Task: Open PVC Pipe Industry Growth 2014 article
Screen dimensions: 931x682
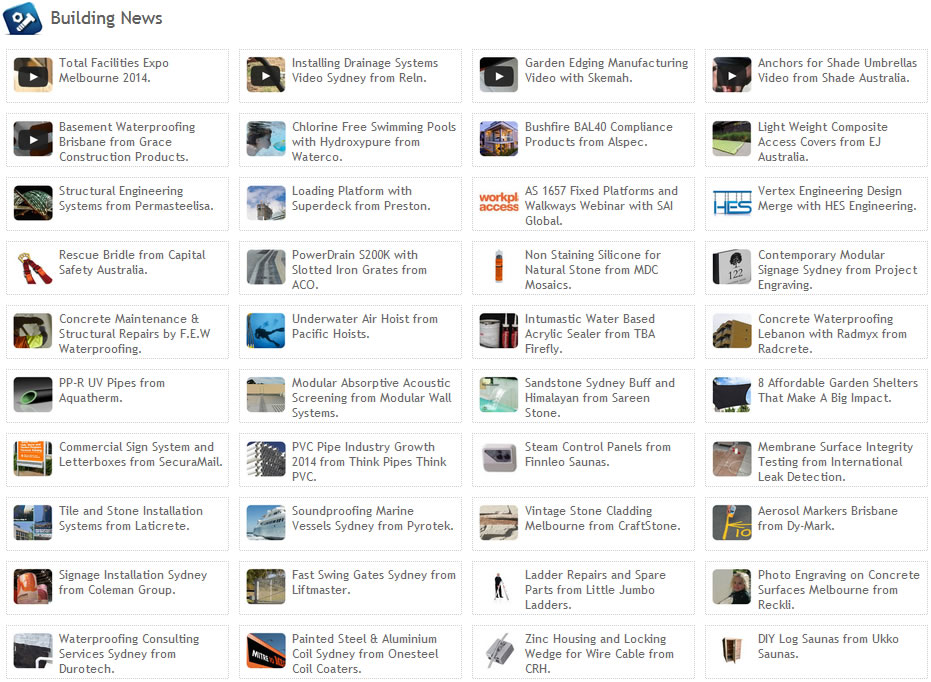Action: 369,462
